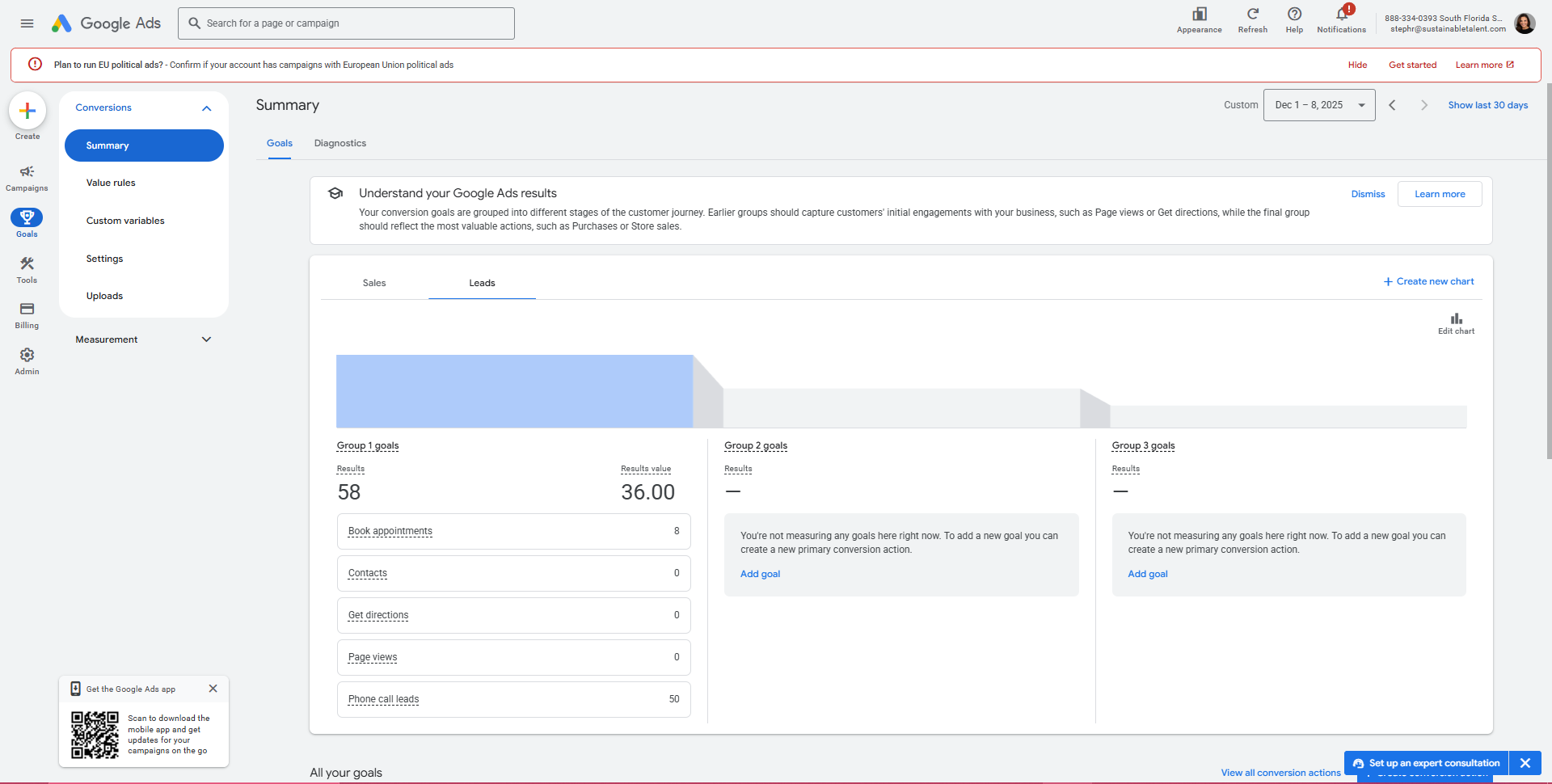Click the page vertical scrollbar
Viewport: 1552px width, 784px height.
click(x=1548, y=271)
